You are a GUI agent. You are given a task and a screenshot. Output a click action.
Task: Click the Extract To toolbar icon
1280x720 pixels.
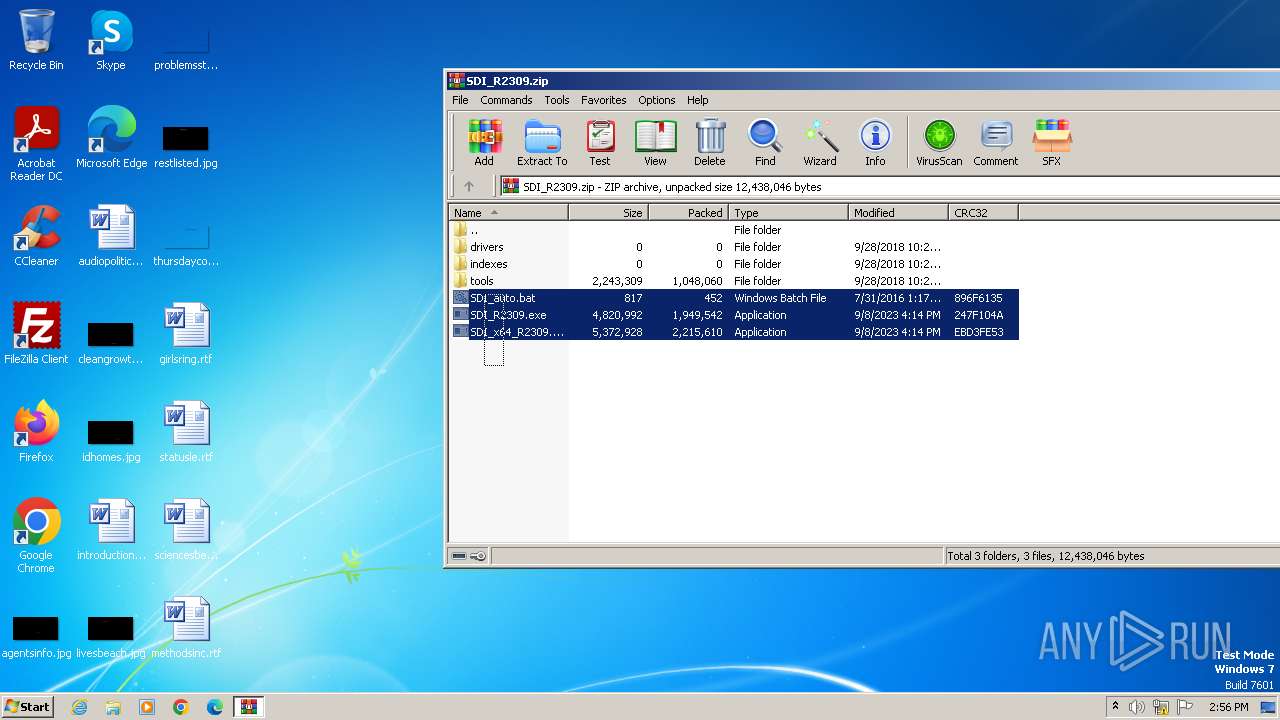(542, 142)
